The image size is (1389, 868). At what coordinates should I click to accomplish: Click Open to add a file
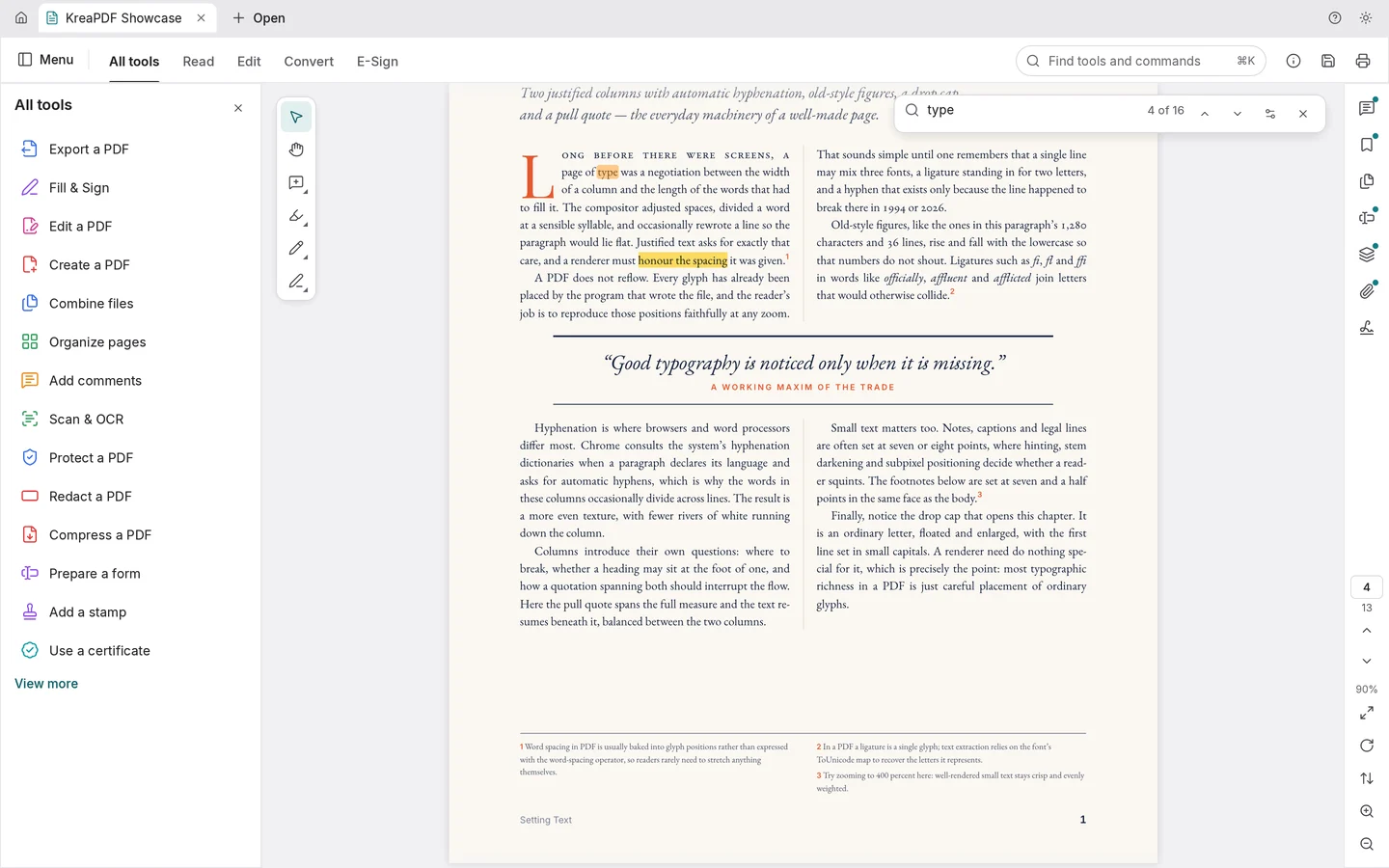point(259,17)
